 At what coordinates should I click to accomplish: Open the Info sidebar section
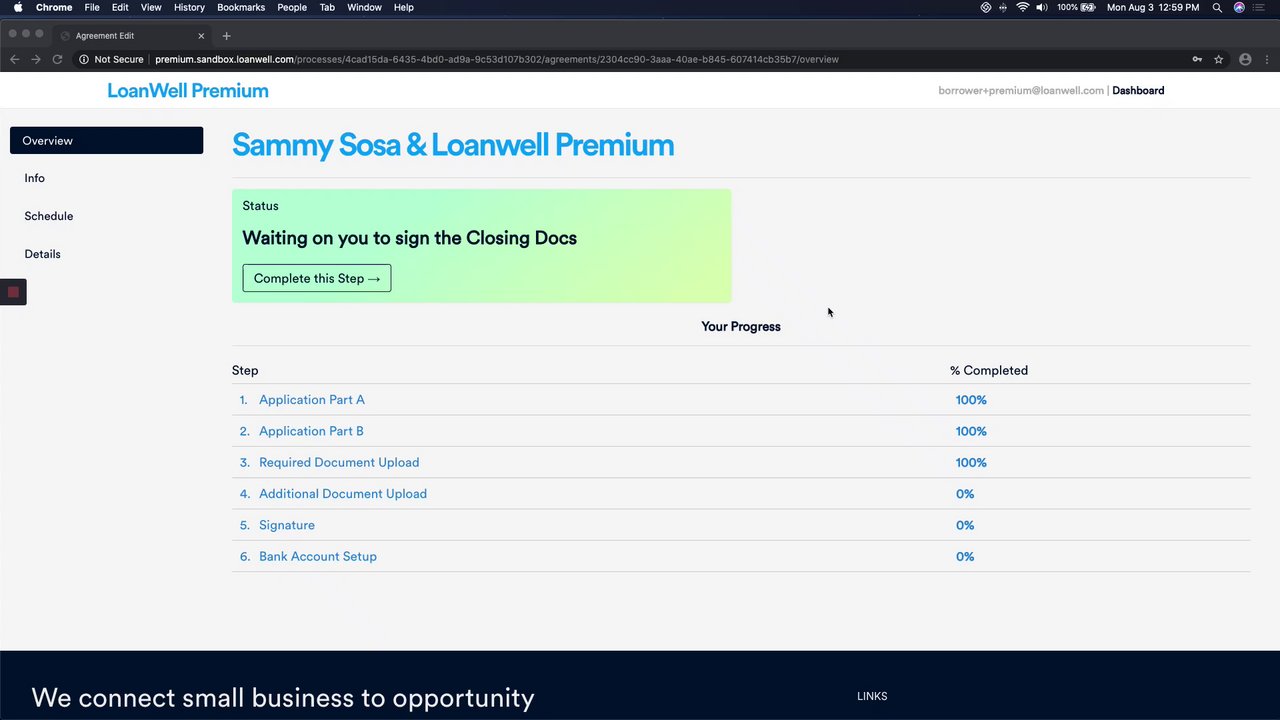[35, 178]
